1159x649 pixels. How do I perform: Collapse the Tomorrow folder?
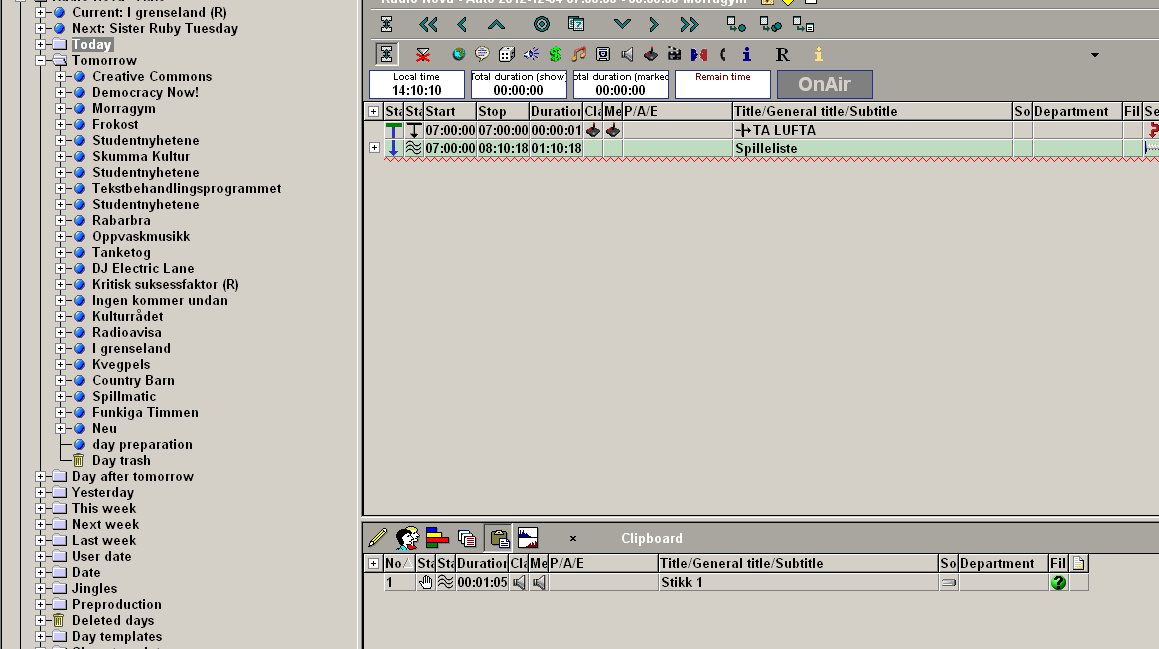[x=41, y=61]
